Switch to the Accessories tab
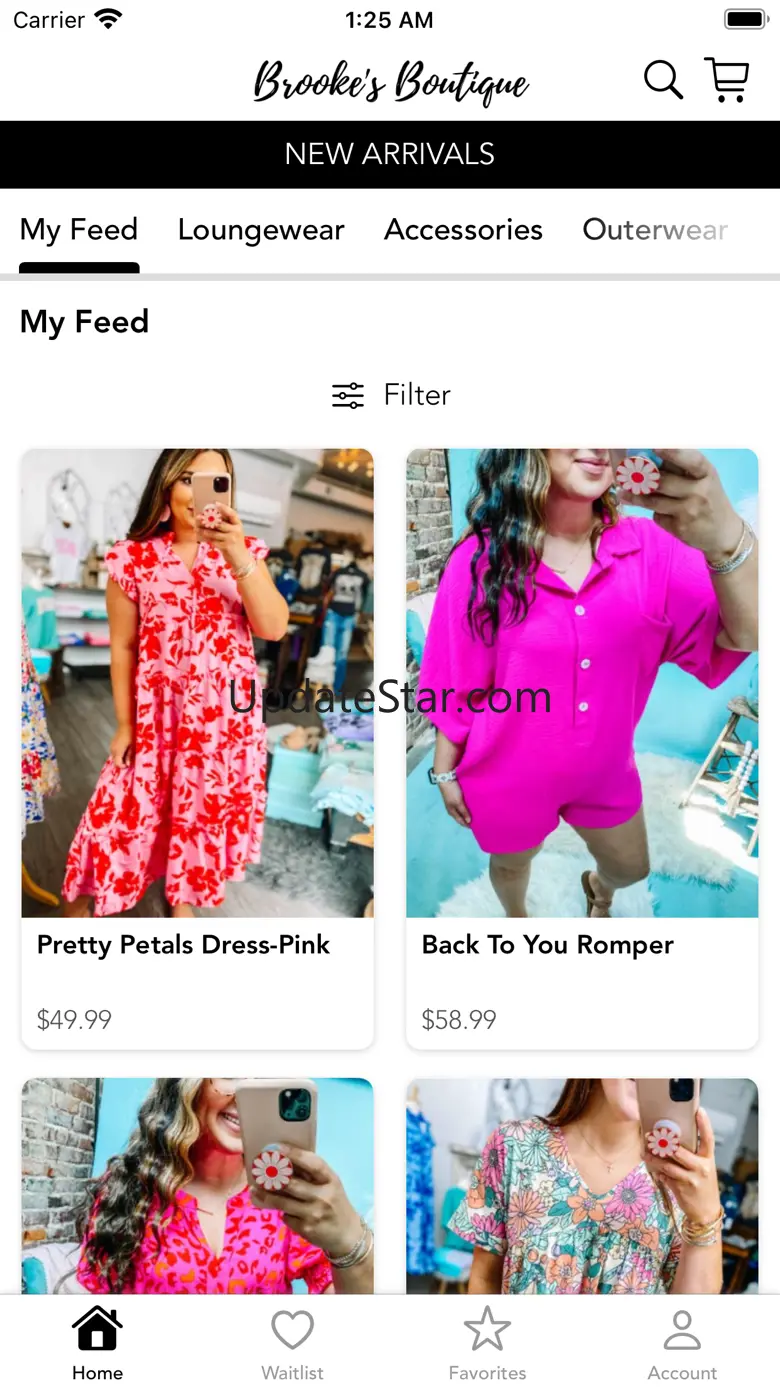780x1387 pixels. coord(463,230)
